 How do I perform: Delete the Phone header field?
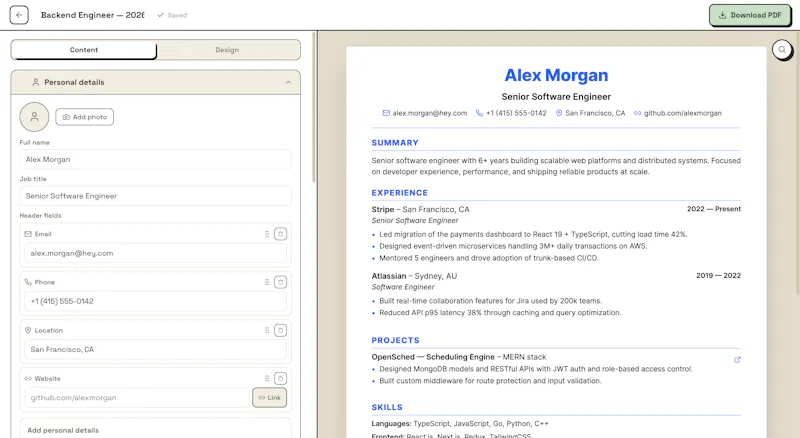click(281, 282)
